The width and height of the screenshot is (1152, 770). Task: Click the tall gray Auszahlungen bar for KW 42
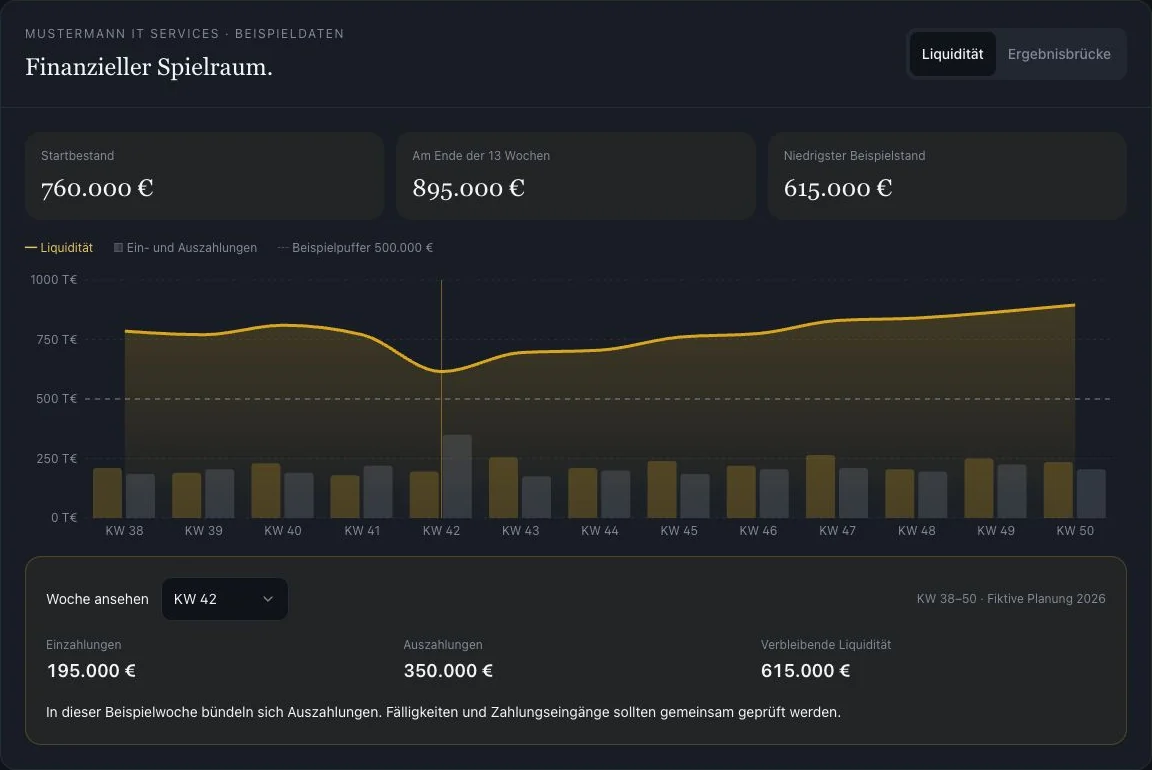point(458,476)
